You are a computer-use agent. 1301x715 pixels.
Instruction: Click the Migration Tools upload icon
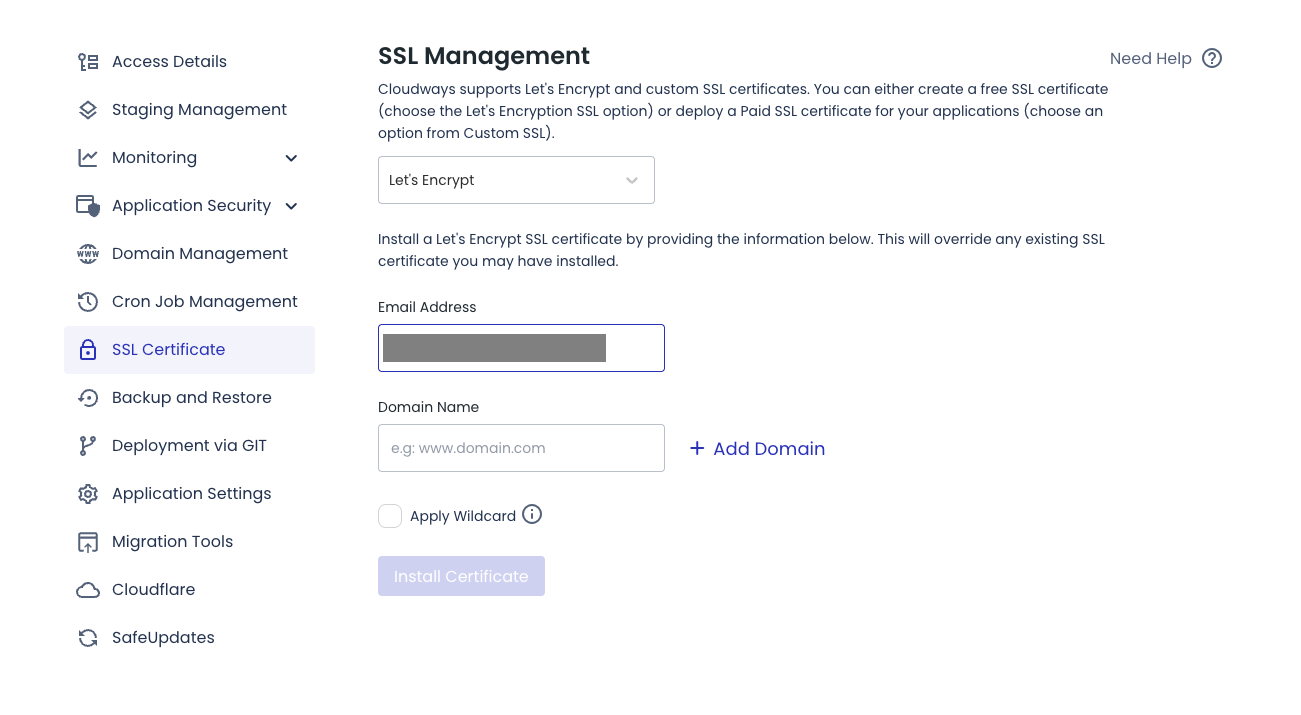pos(88,542)
